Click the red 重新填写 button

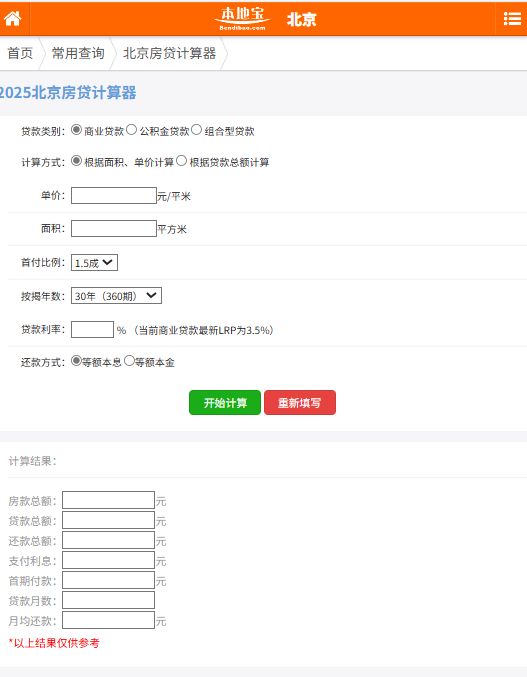(x=300, y=402)
